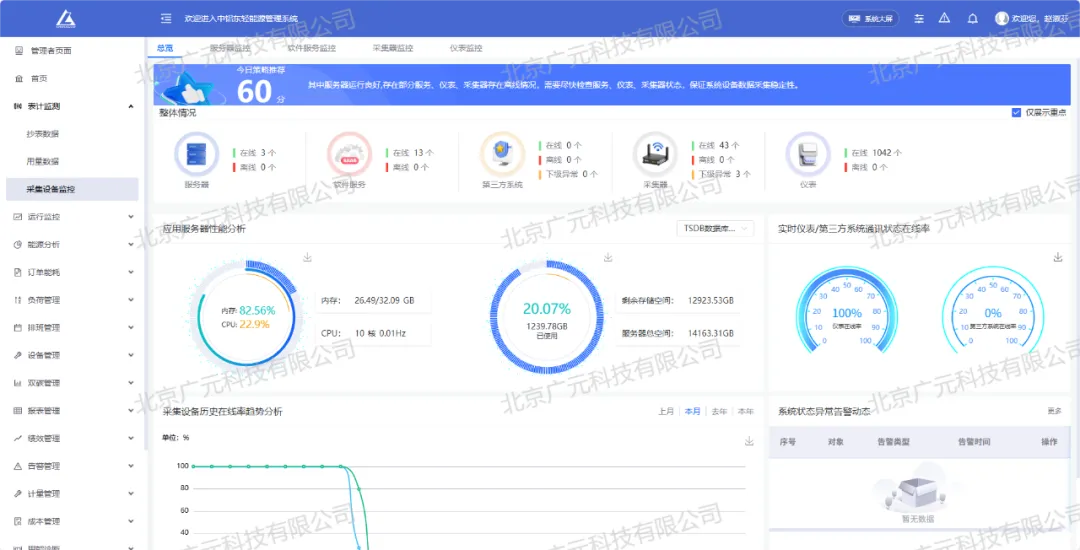Download the 实时仪表 online rate gauge chart

[x=1057, y=258]
